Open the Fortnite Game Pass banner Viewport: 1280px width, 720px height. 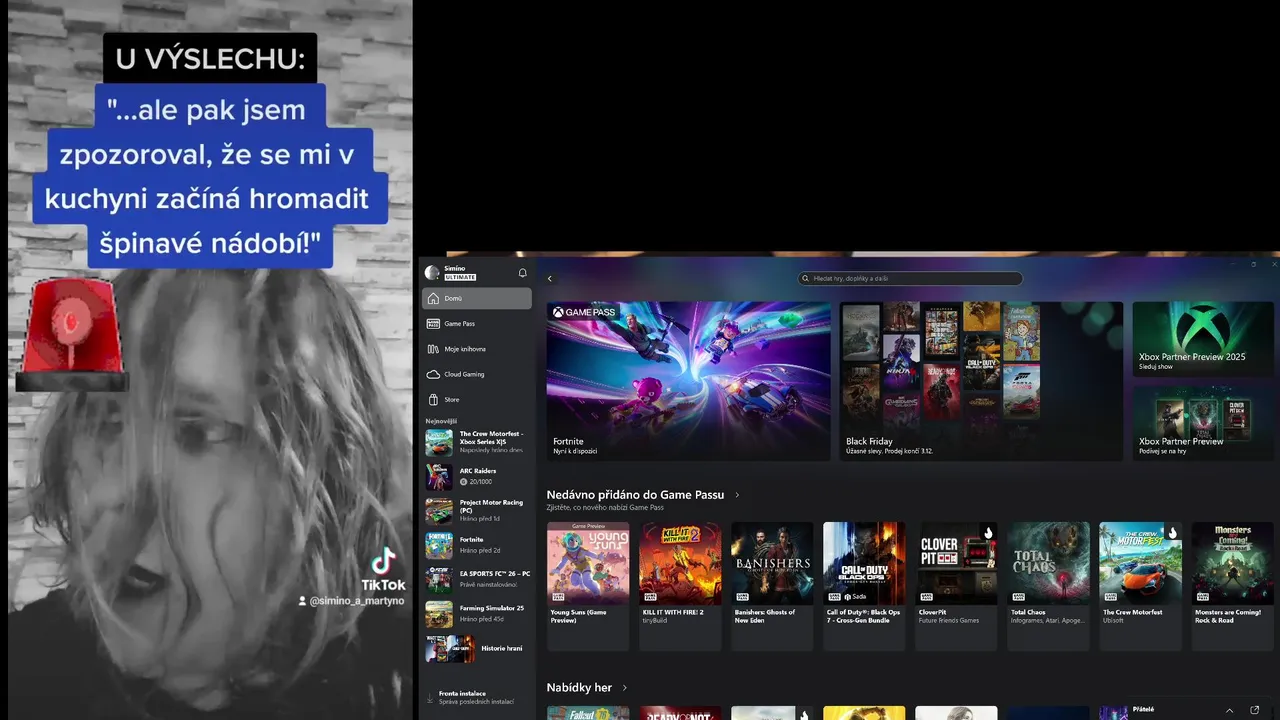(689, 381)
